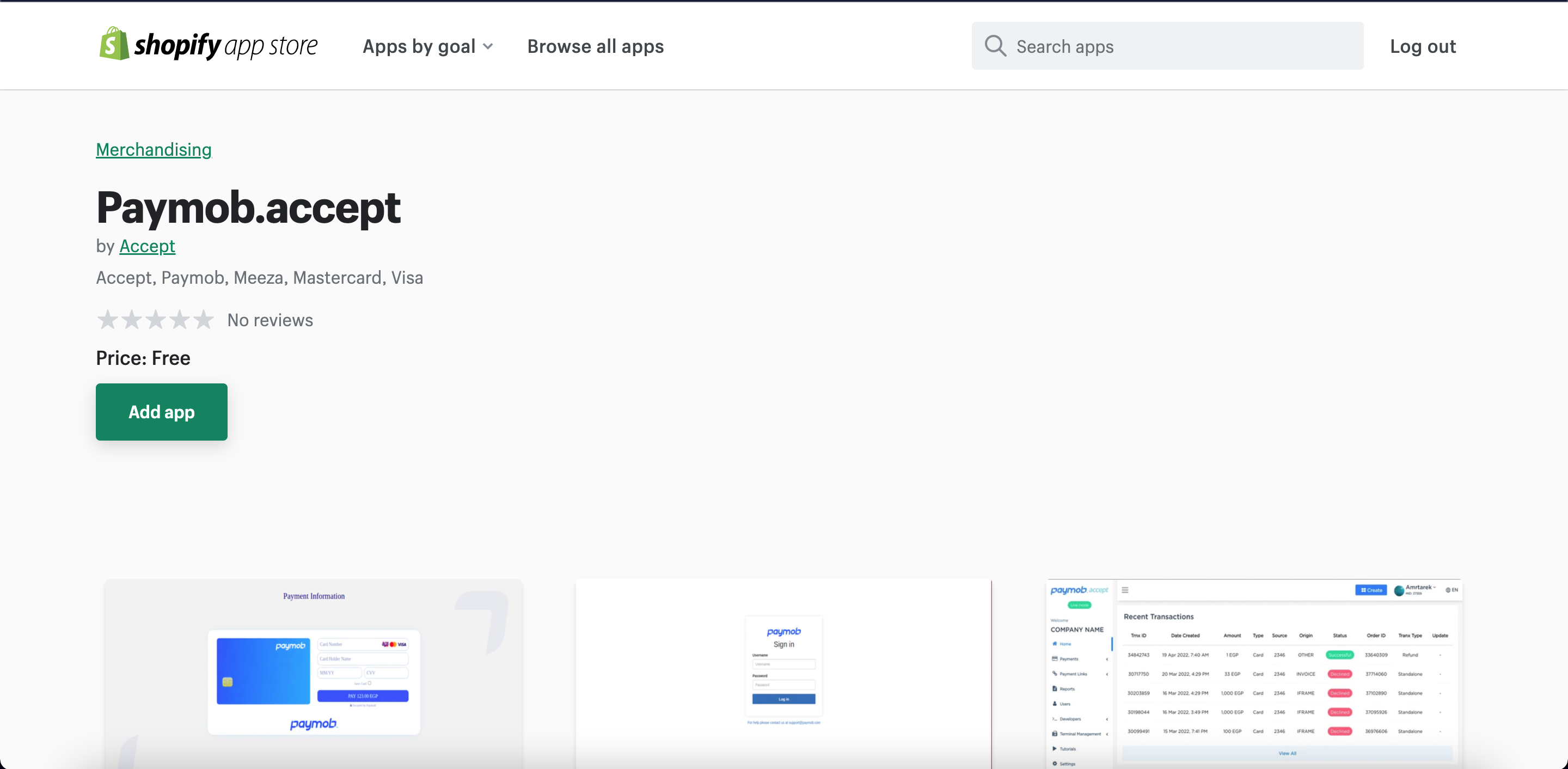Open the Merchandising category link

(154, 150)
